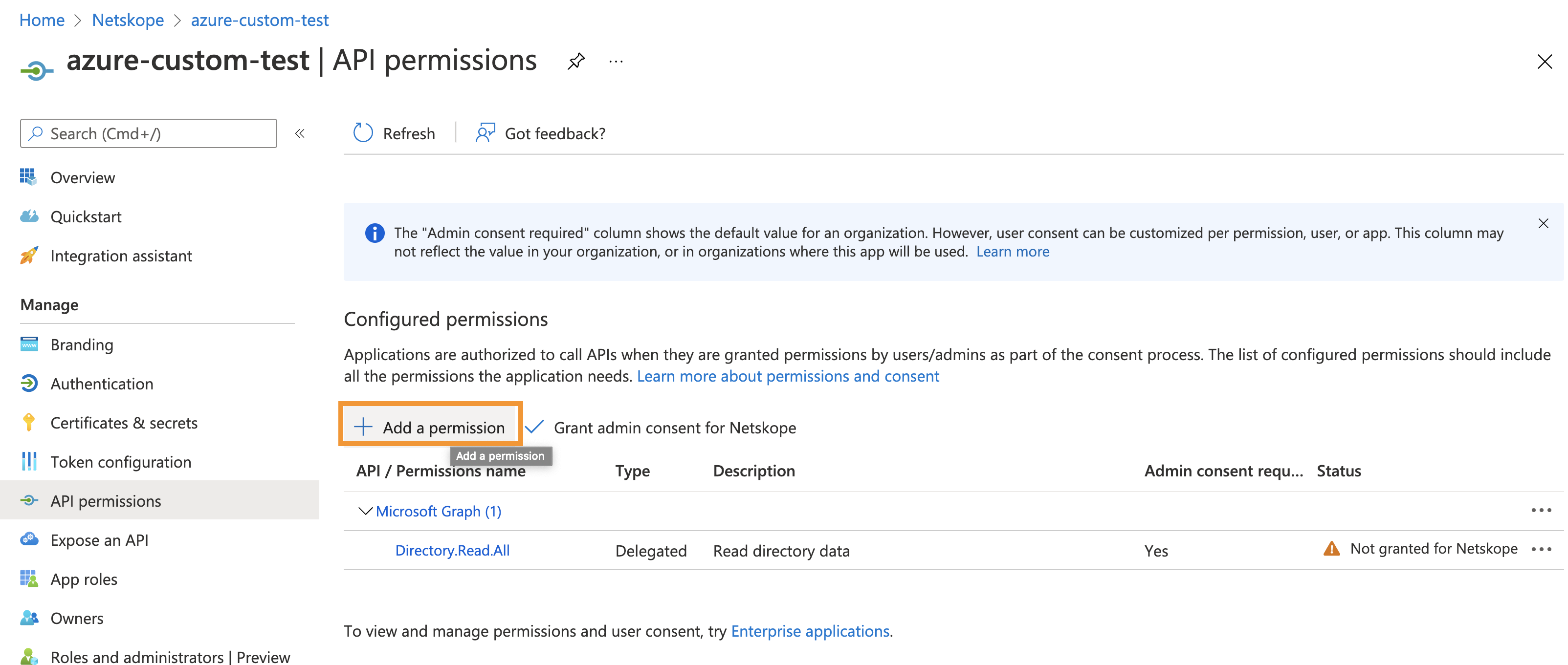
Task: Click the Add a permission button
Action: (430, 426)
